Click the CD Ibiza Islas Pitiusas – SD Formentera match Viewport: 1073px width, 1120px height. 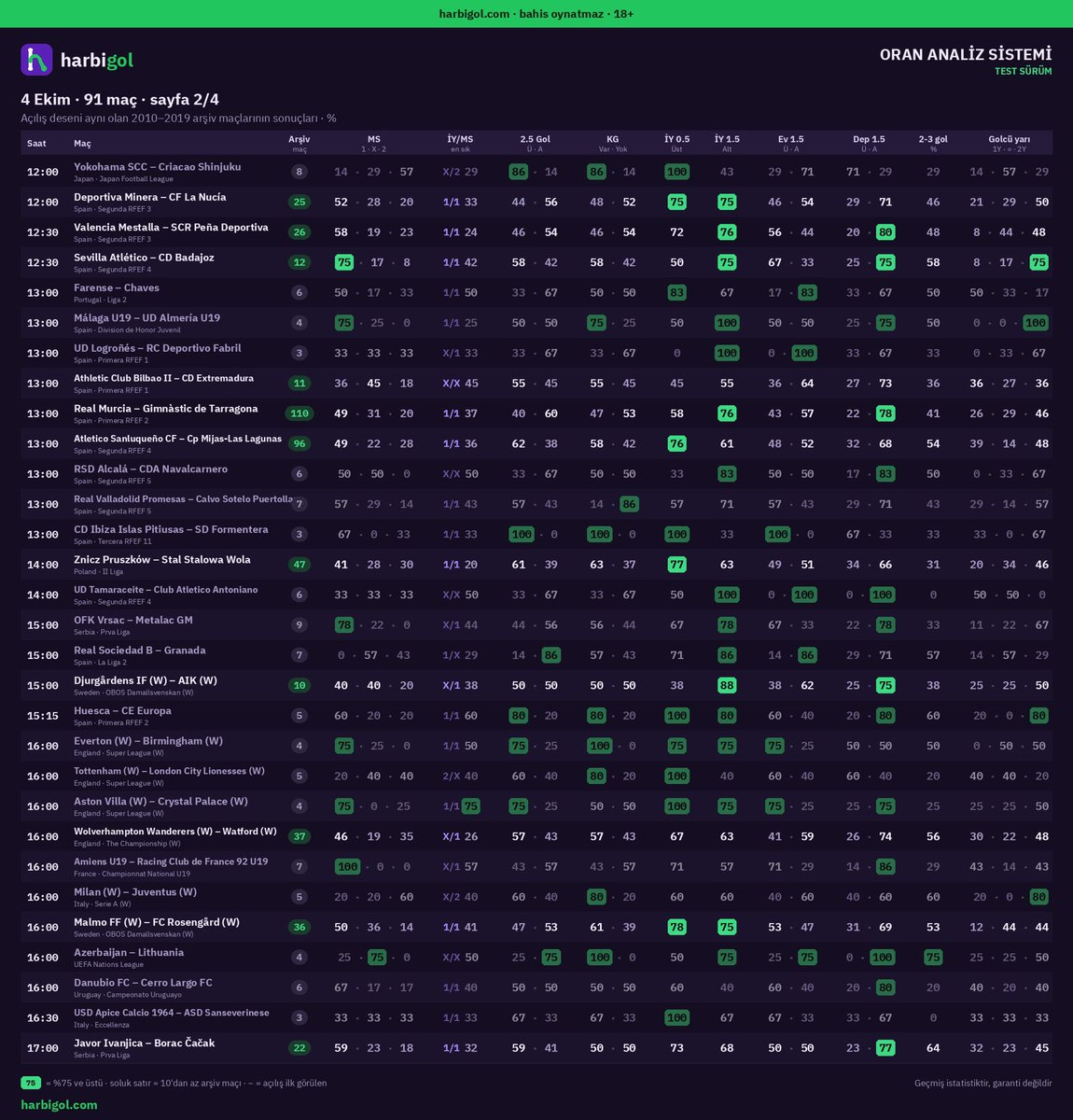coord(171,529)
